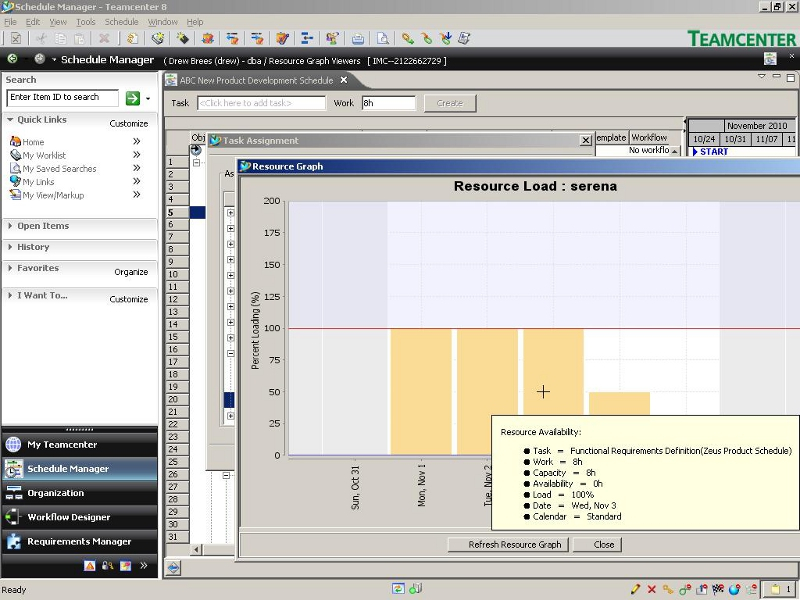Click the green search Go arrow
This screenshot has width=800, height=600.
(133, 98)
